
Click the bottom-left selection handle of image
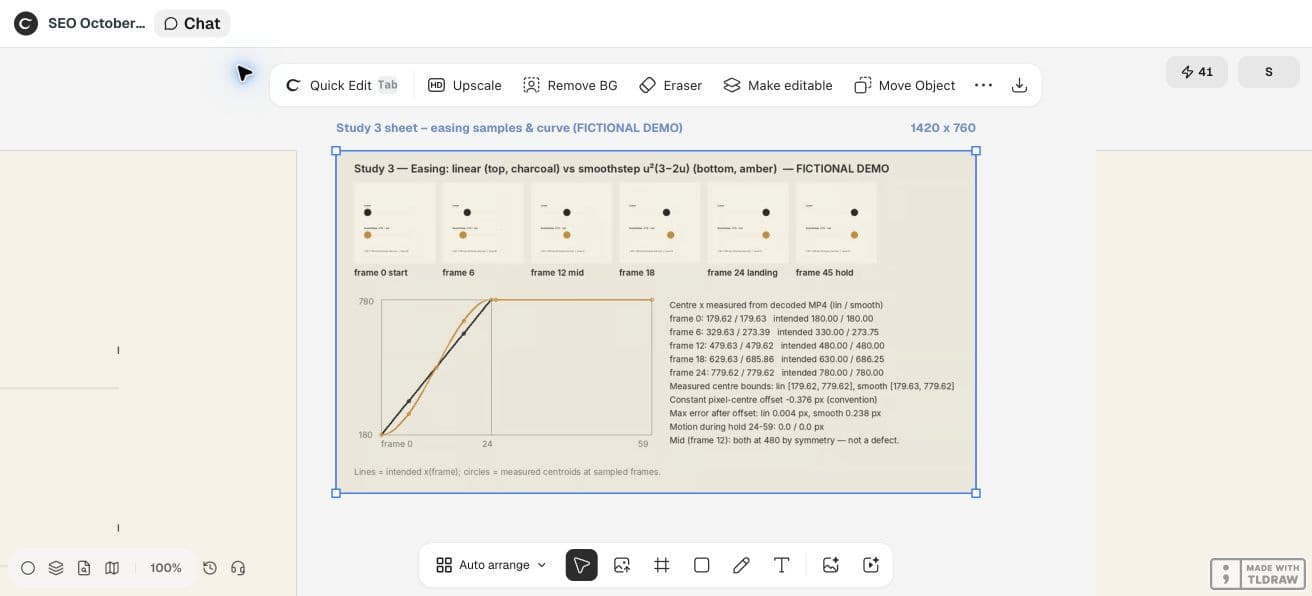click(336, 493)
